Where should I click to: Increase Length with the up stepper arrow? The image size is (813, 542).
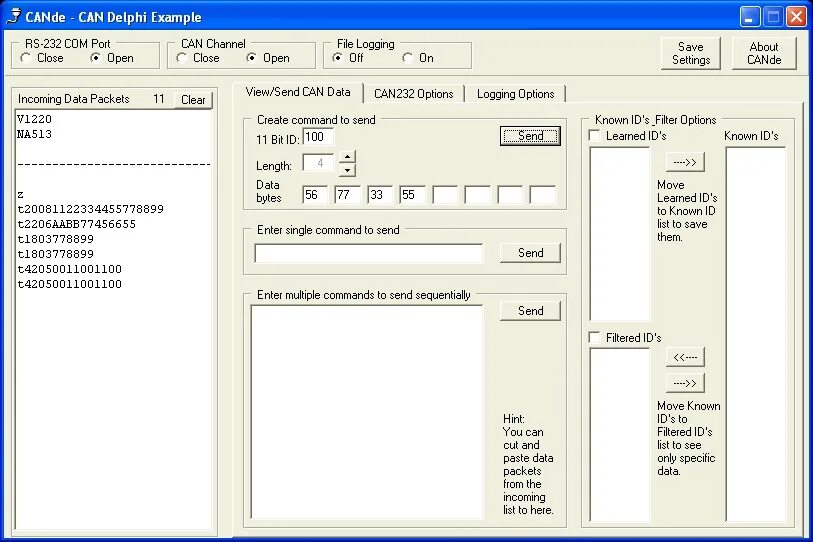point(347,157)
